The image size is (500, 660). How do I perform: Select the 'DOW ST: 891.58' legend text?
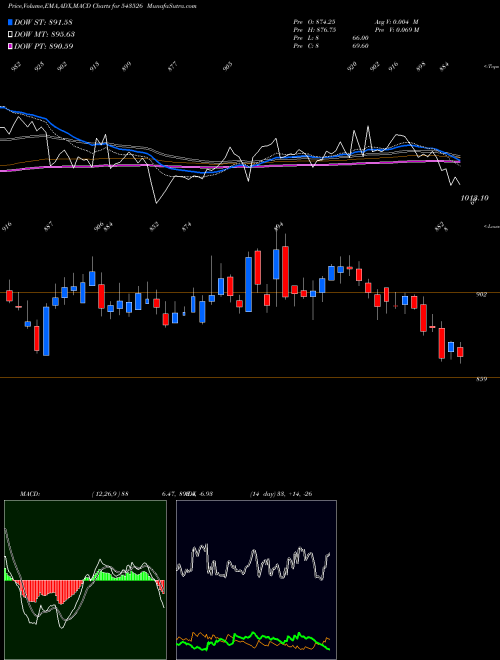44,22
